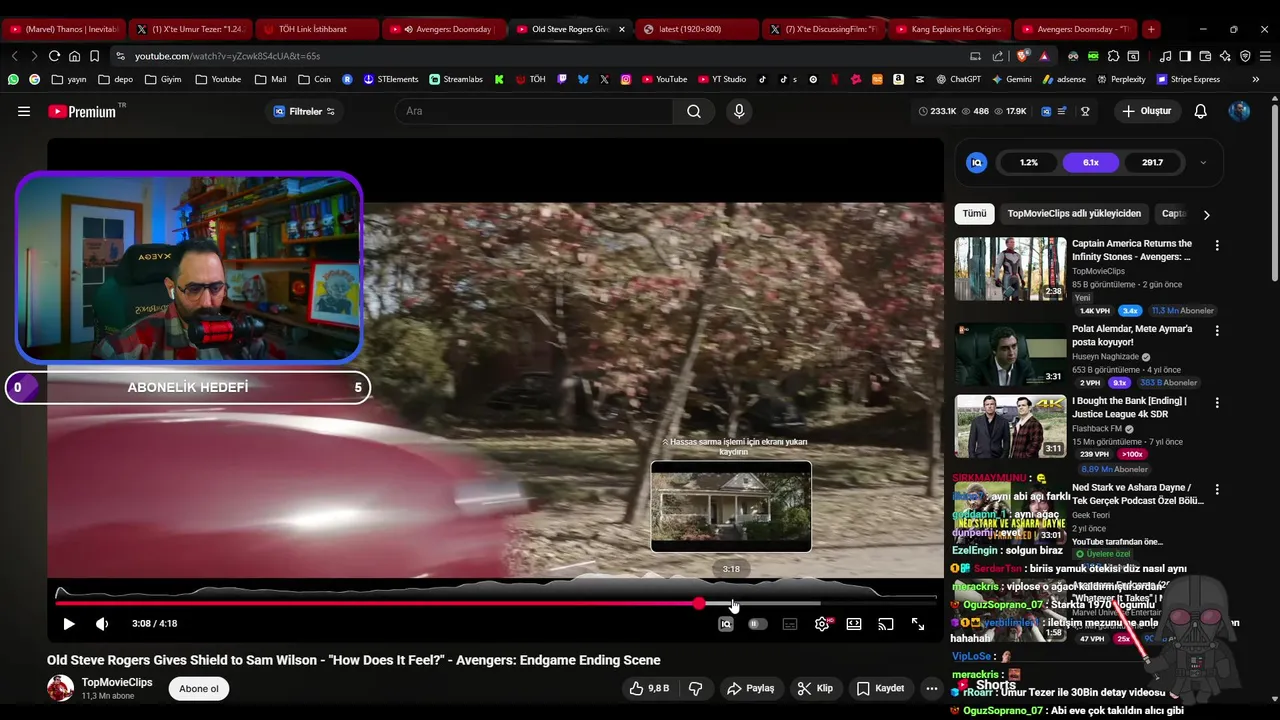Open the ChatGPT bookmark
This screenshot has width=1280, height=720.
[959, 79]
